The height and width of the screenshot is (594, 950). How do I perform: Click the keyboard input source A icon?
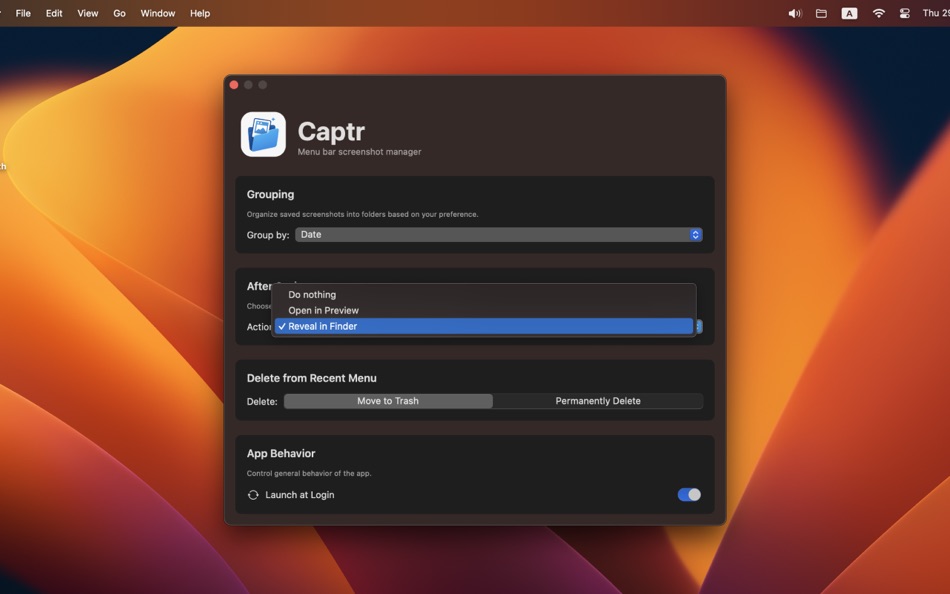pos(849,13)
